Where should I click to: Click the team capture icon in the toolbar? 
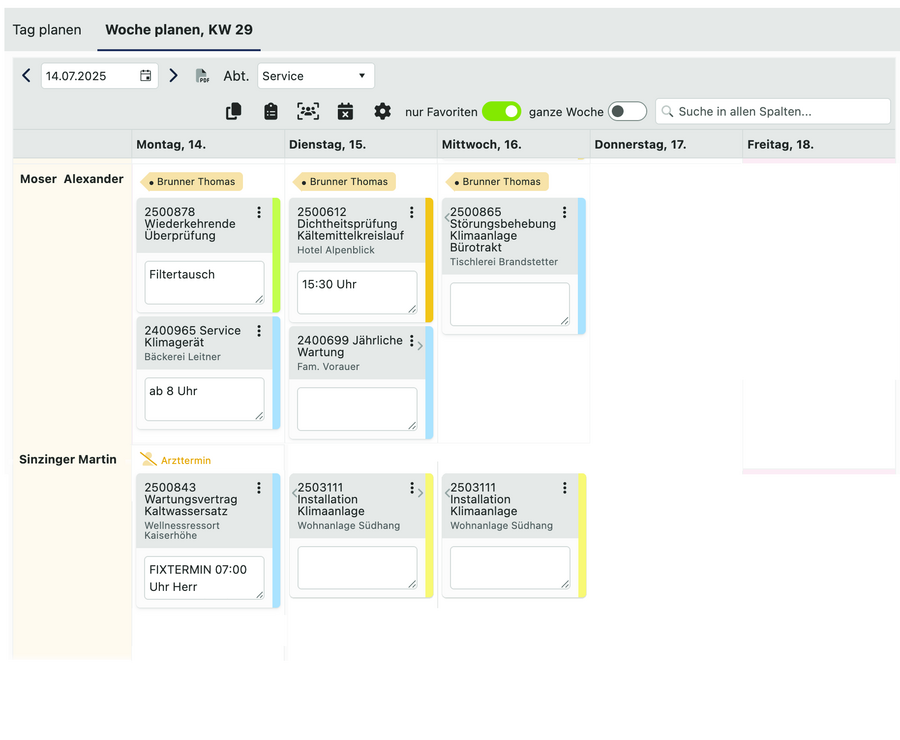(x=308, y=111)
